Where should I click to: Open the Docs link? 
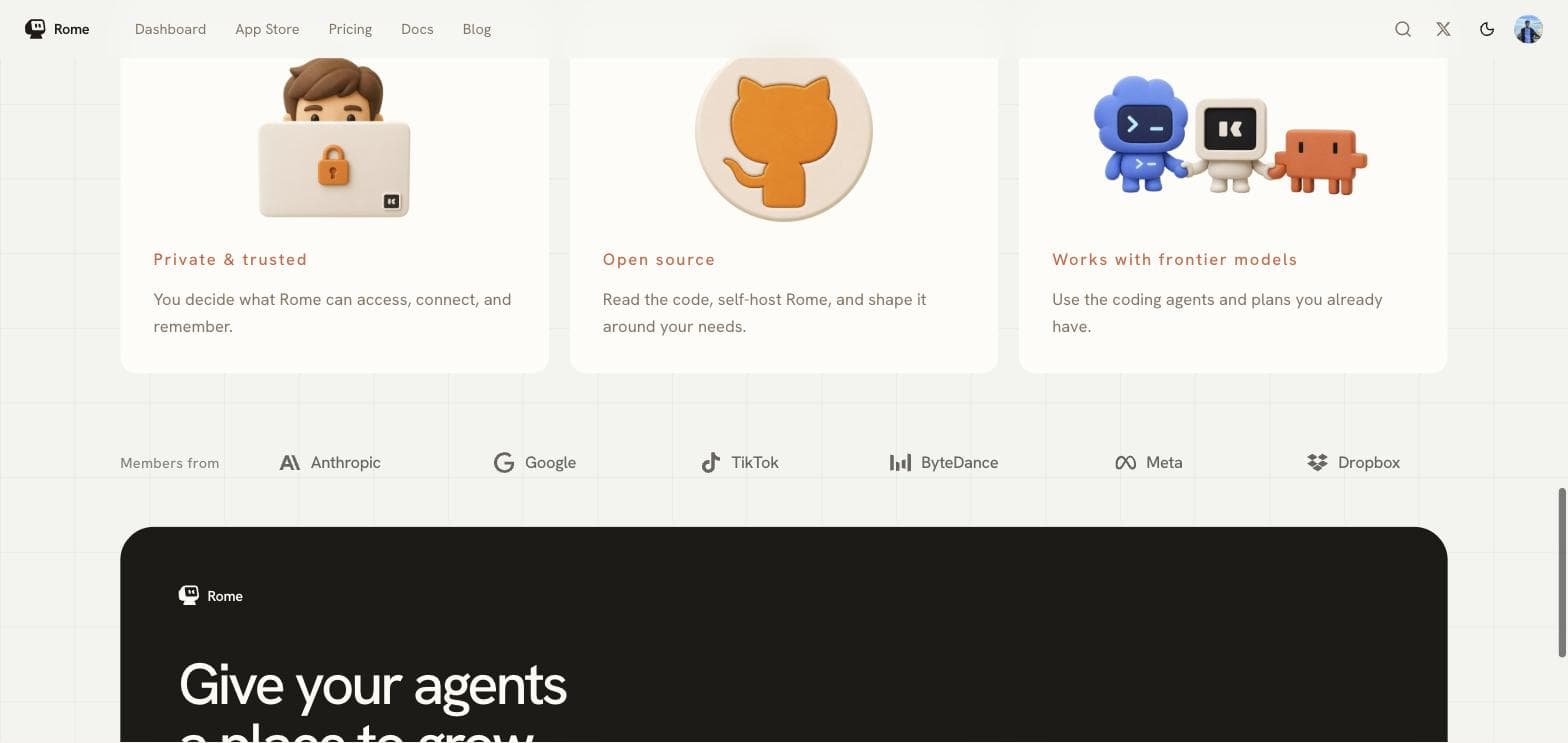pyautogui.click(x=417, y=29)
